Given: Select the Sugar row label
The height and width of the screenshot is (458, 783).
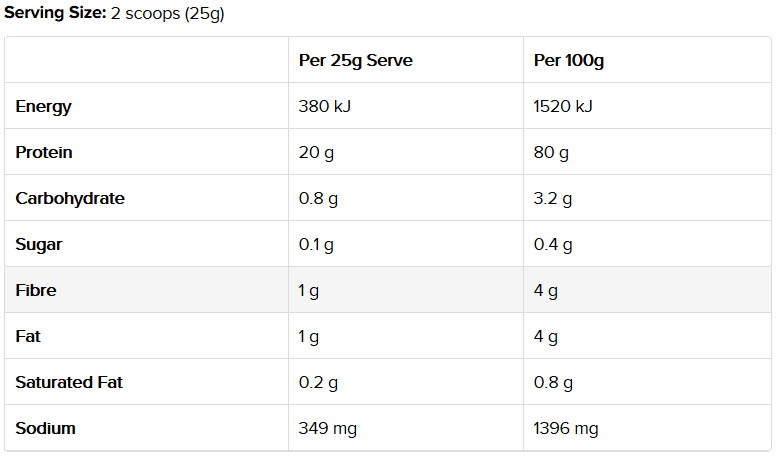Looking at the screenshot, I should click(x=38, y=245).
